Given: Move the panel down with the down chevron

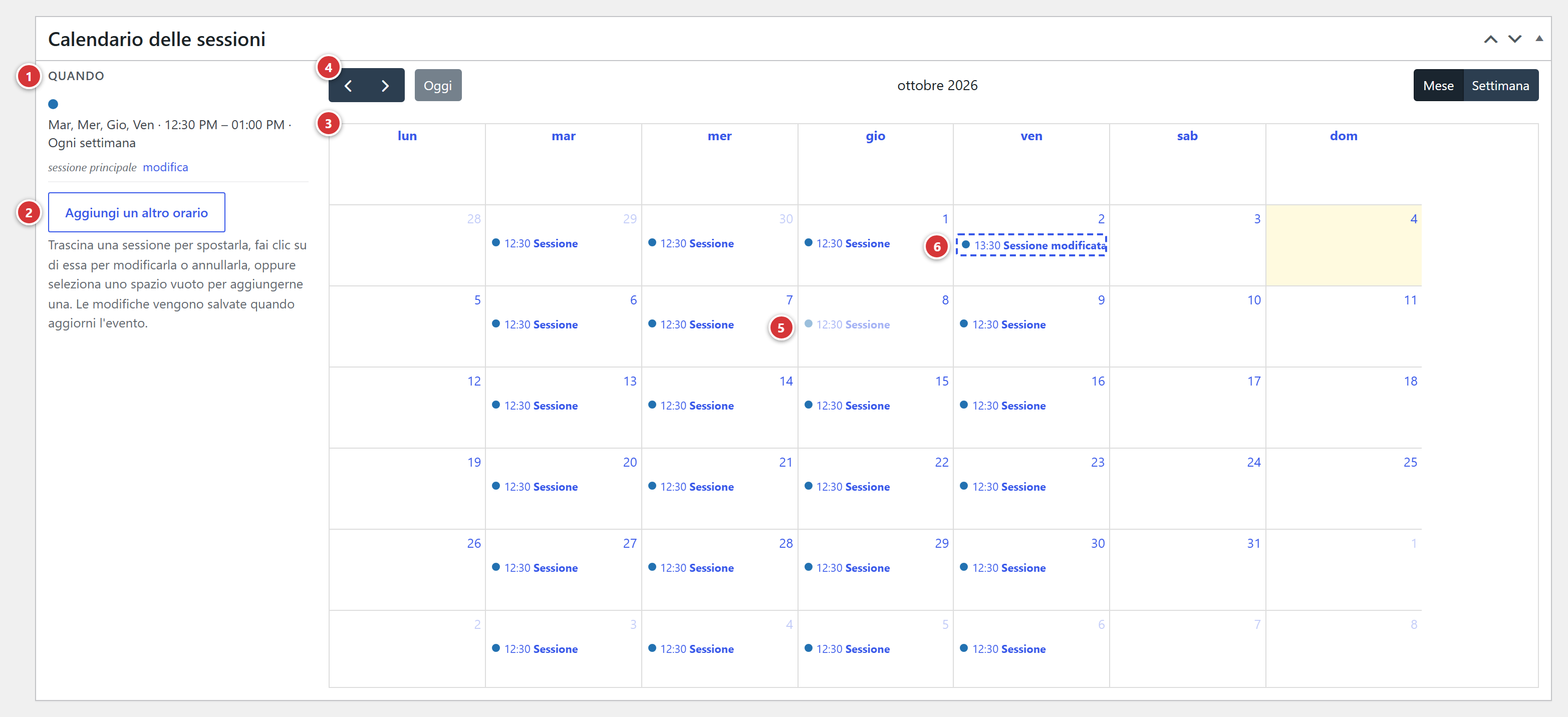Looking at the screenshot, I should click(1514, 40).
